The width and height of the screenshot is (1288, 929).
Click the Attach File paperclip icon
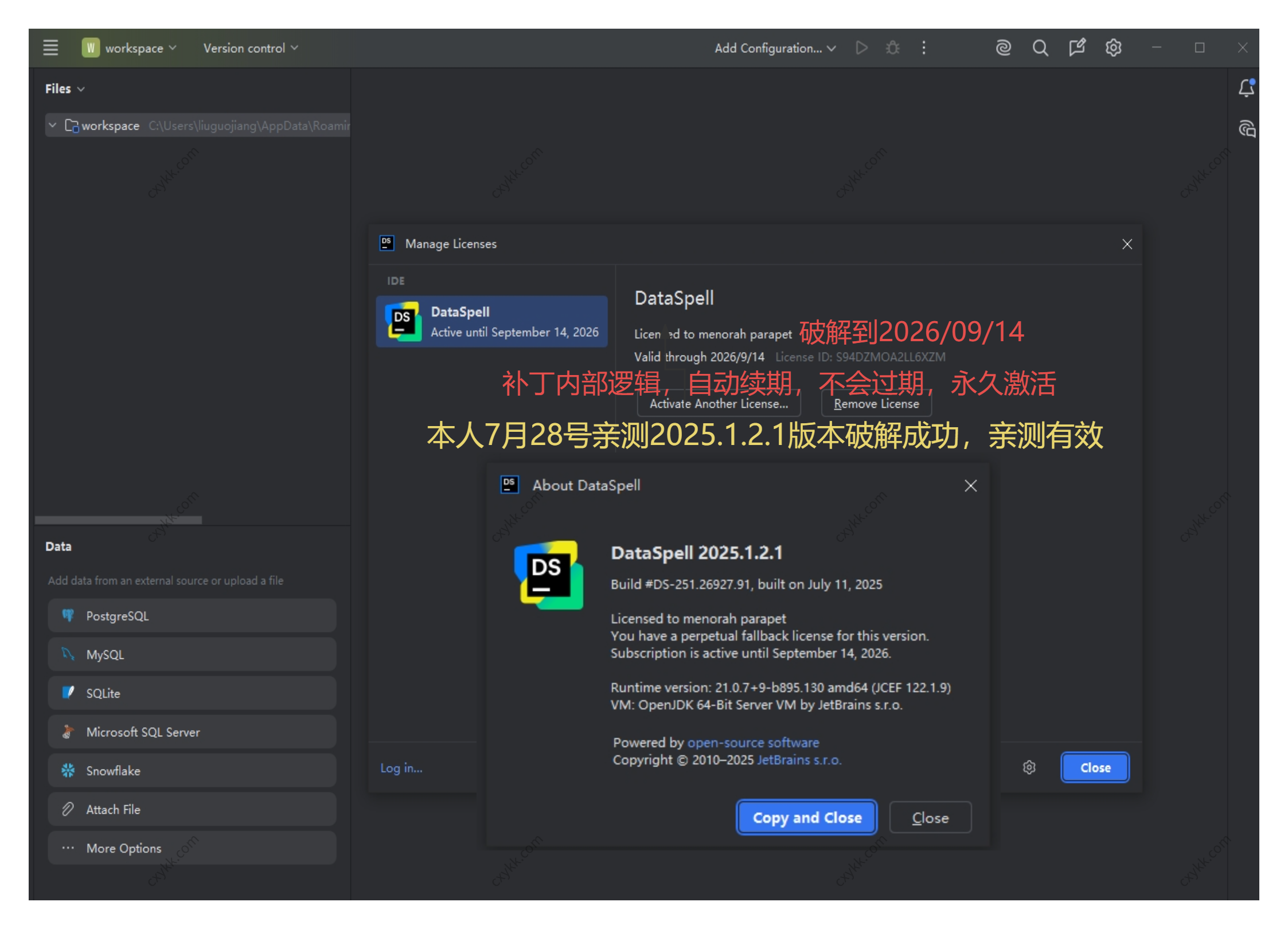point(68,809)
